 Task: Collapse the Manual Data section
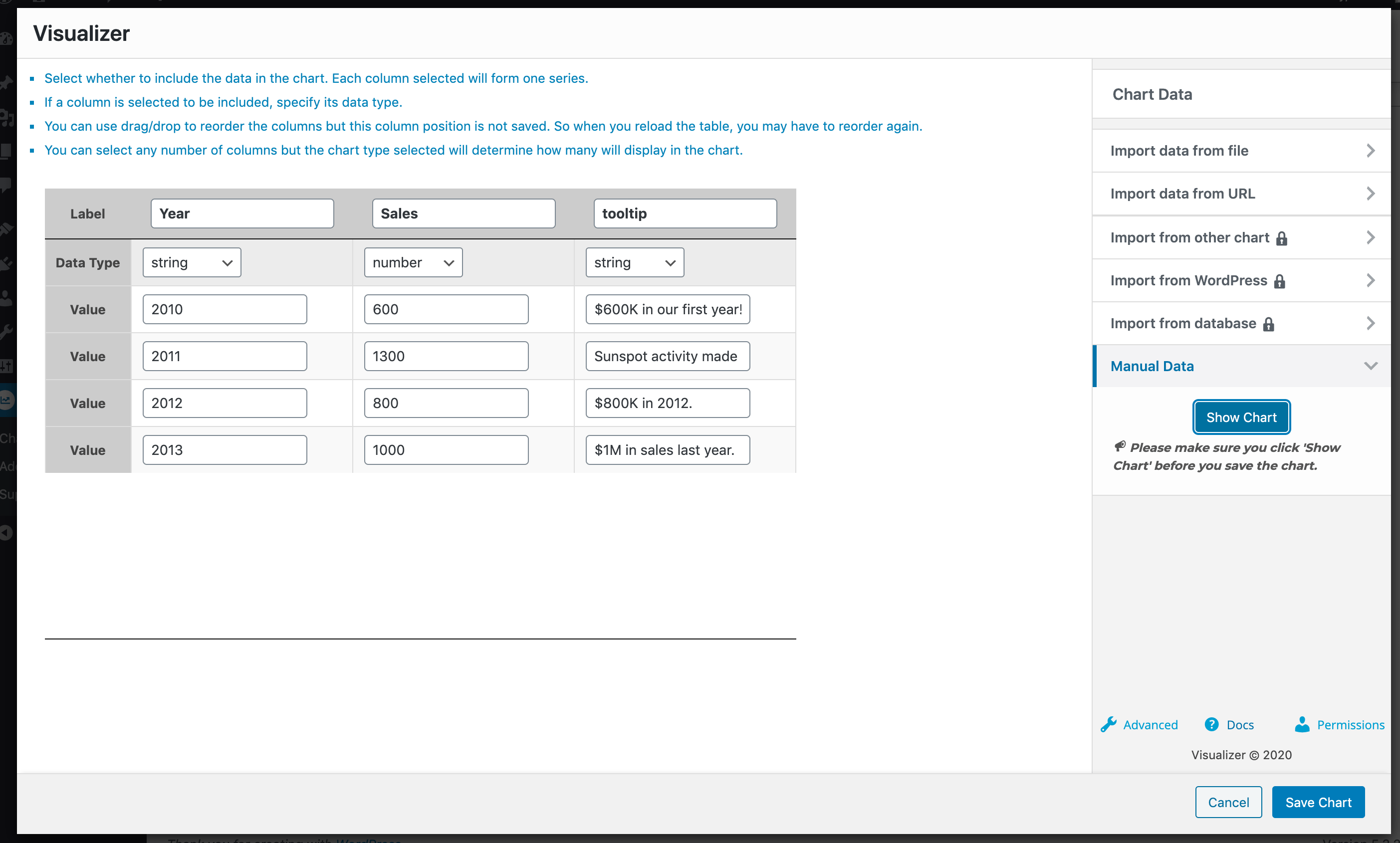1370,366
